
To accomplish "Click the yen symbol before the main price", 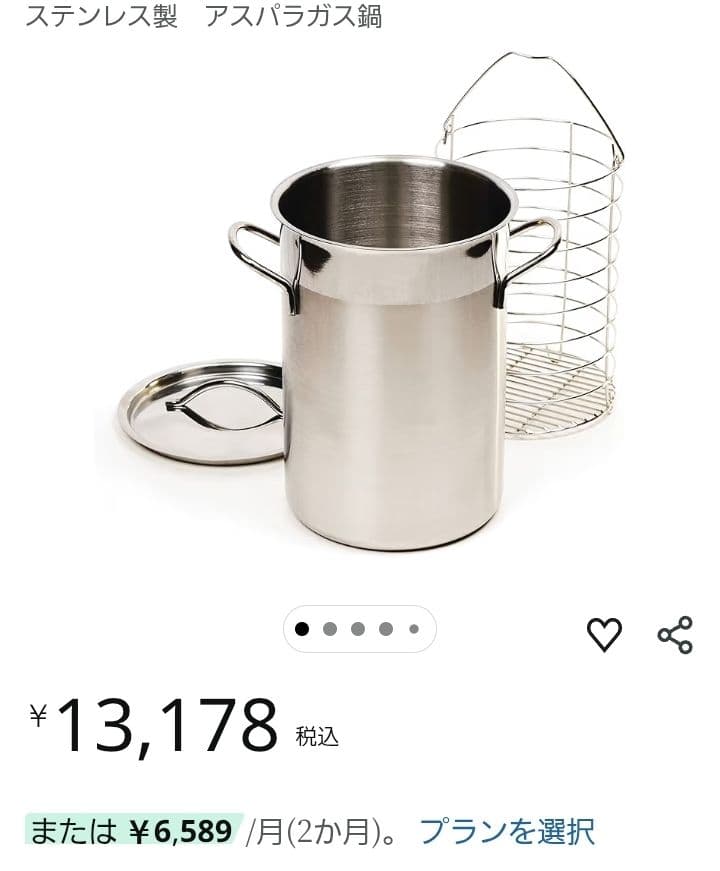I will click(x=38, y=715).
